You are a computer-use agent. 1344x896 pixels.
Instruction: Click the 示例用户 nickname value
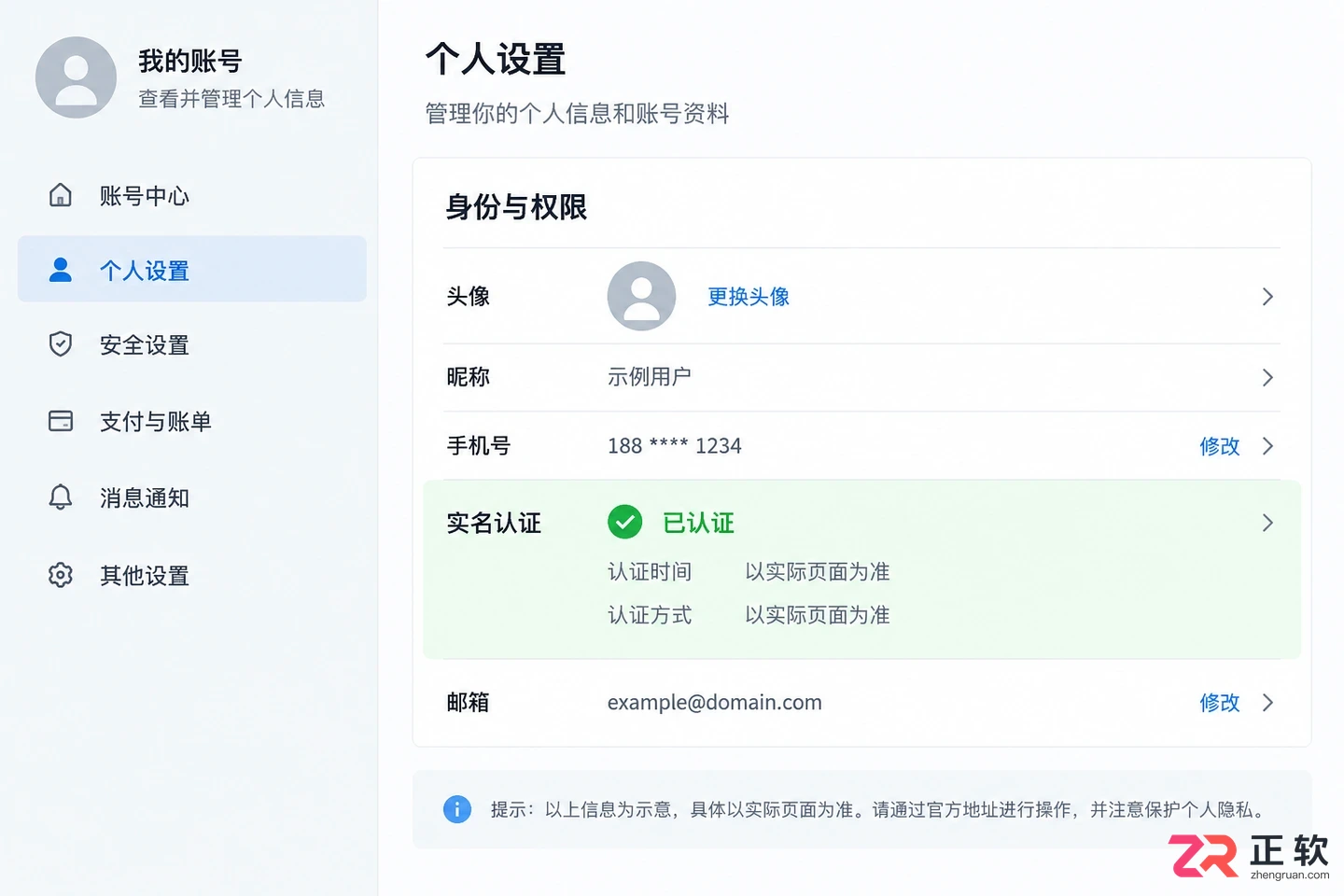tap(650, 377)
